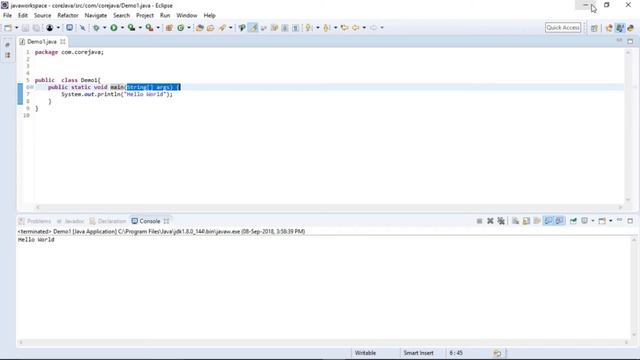Click the Clear Console icon
The image size is (640, 360).
(x=516, y=221)
